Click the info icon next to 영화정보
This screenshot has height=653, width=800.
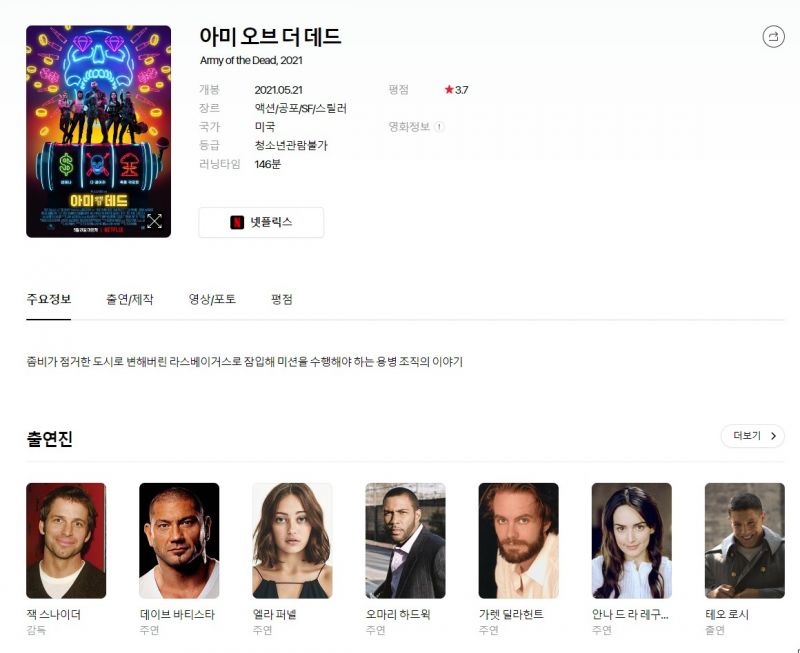point(439,127)
